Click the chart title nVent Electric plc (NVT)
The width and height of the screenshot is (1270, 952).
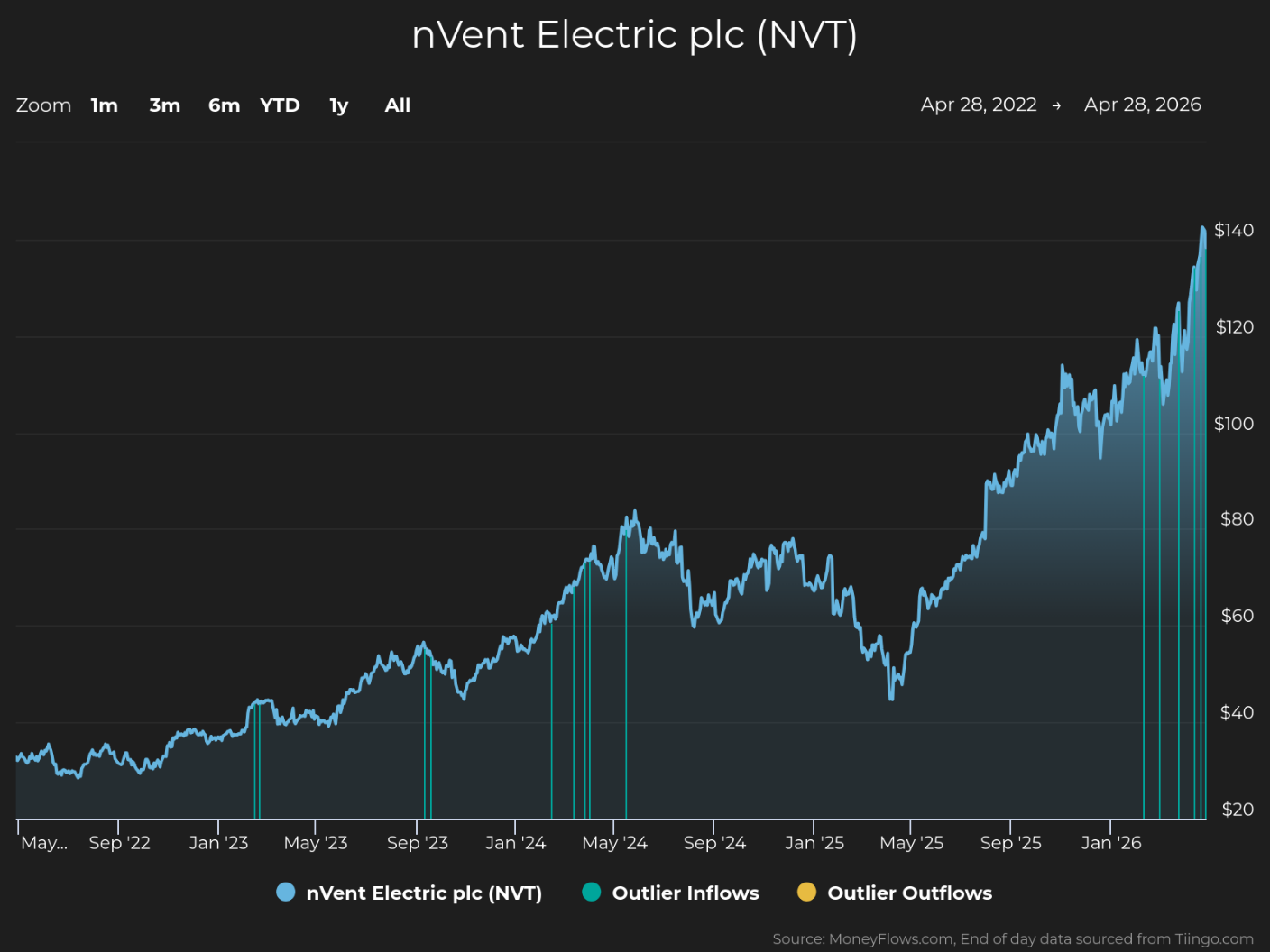[635, 34]
